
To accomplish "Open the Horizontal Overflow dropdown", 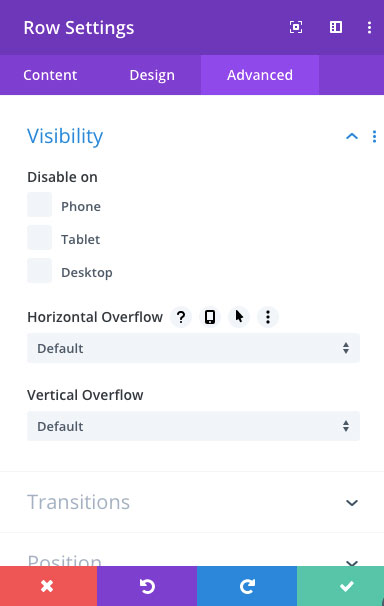I will tap(193, 348).
